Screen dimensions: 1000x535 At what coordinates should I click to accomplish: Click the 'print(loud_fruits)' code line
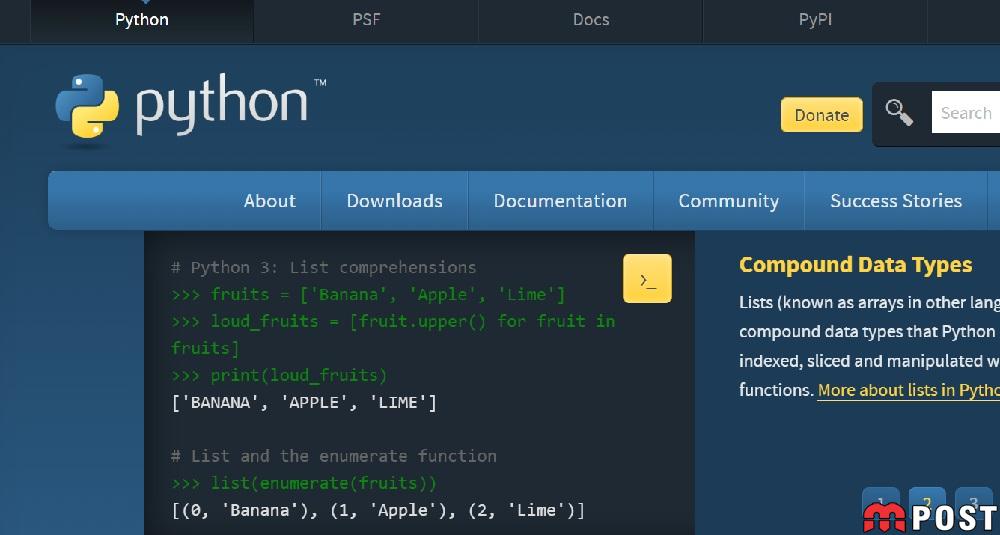point(279,376)
